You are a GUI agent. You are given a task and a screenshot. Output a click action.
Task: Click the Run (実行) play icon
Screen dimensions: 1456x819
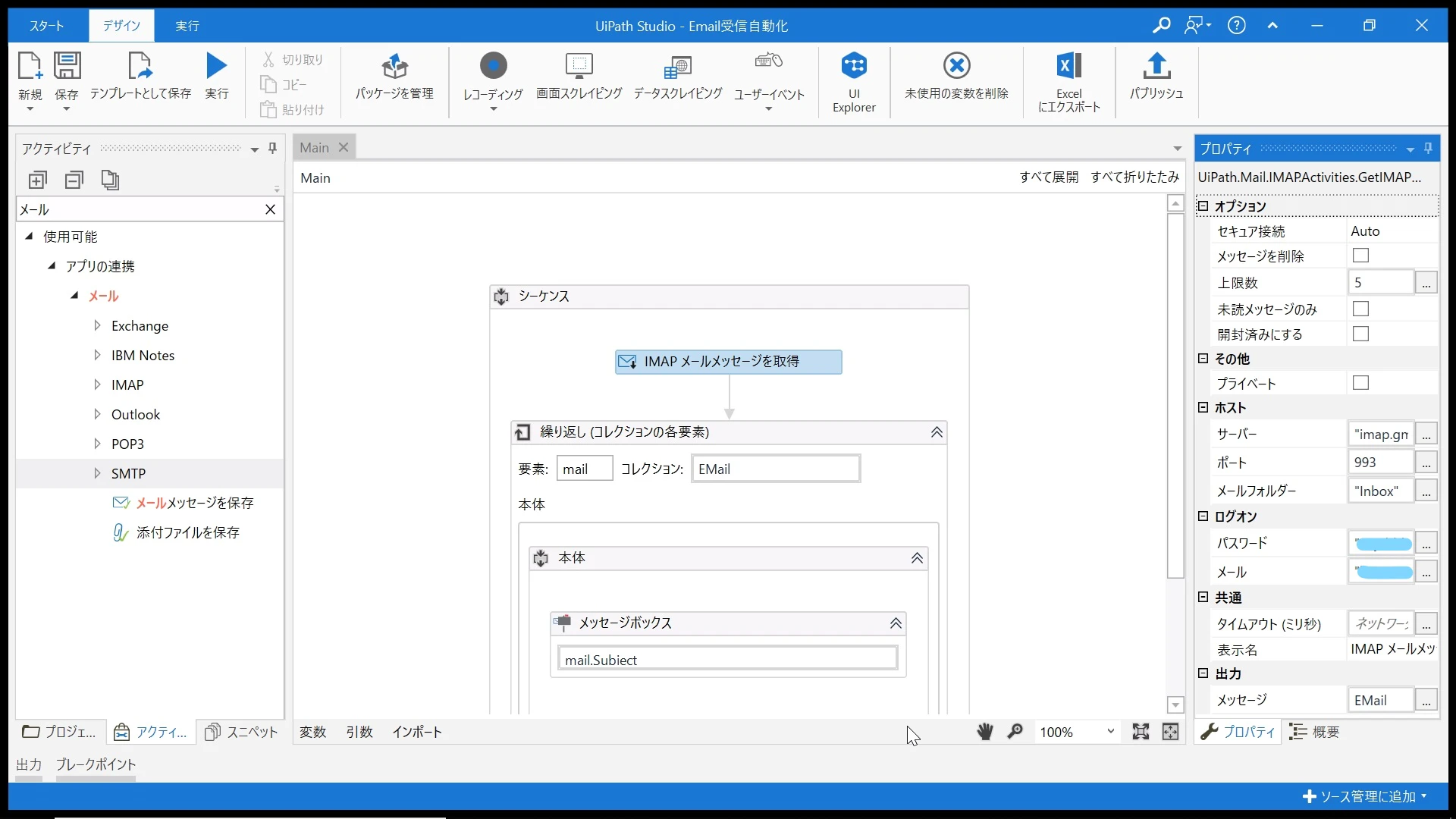point(216,67)
